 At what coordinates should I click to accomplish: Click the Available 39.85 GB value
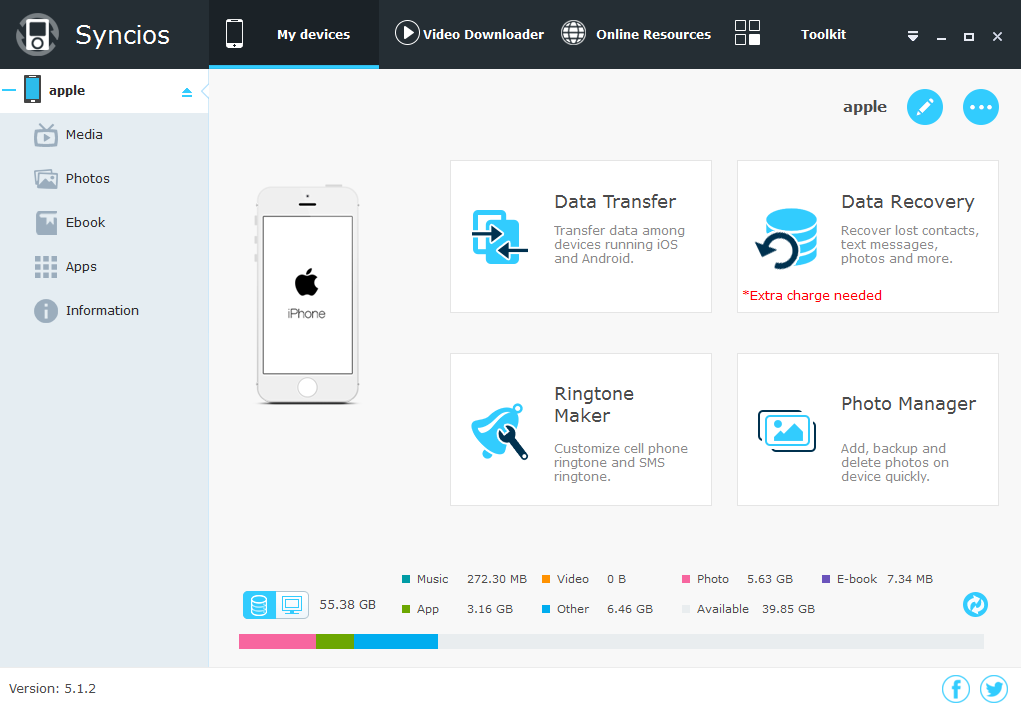coord(788,609)
